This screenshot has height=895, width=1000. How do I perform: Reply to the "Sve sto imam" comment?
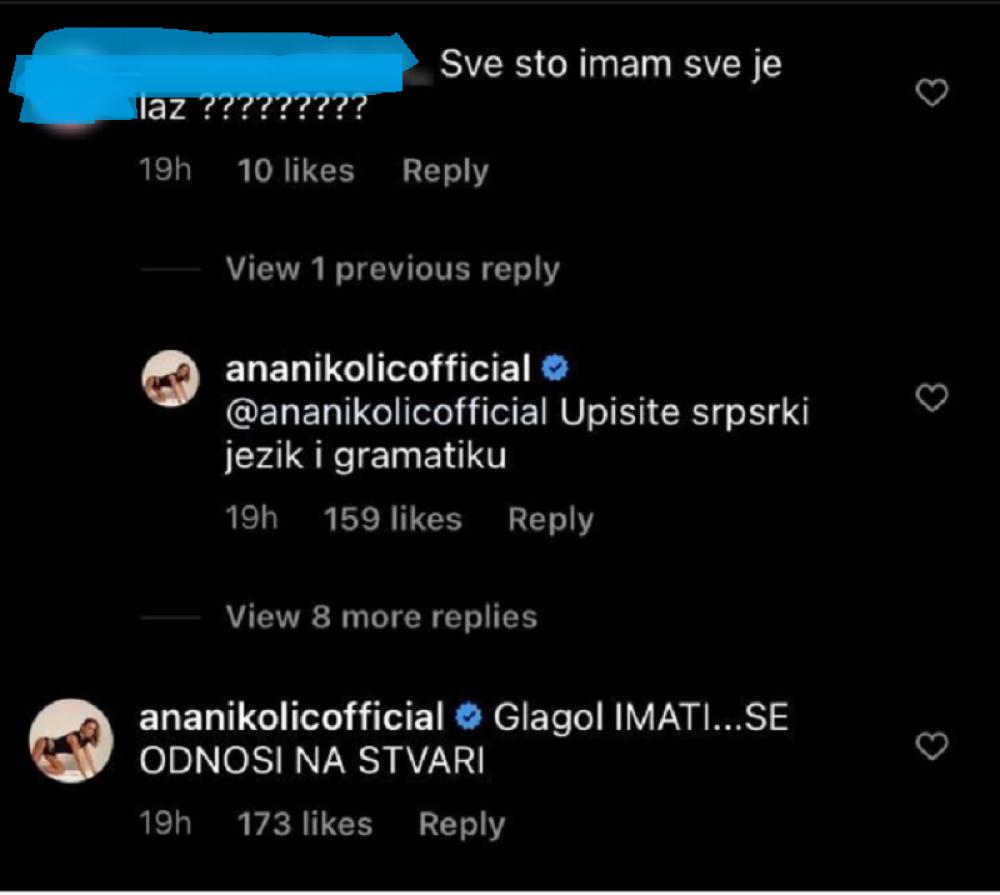445,171
